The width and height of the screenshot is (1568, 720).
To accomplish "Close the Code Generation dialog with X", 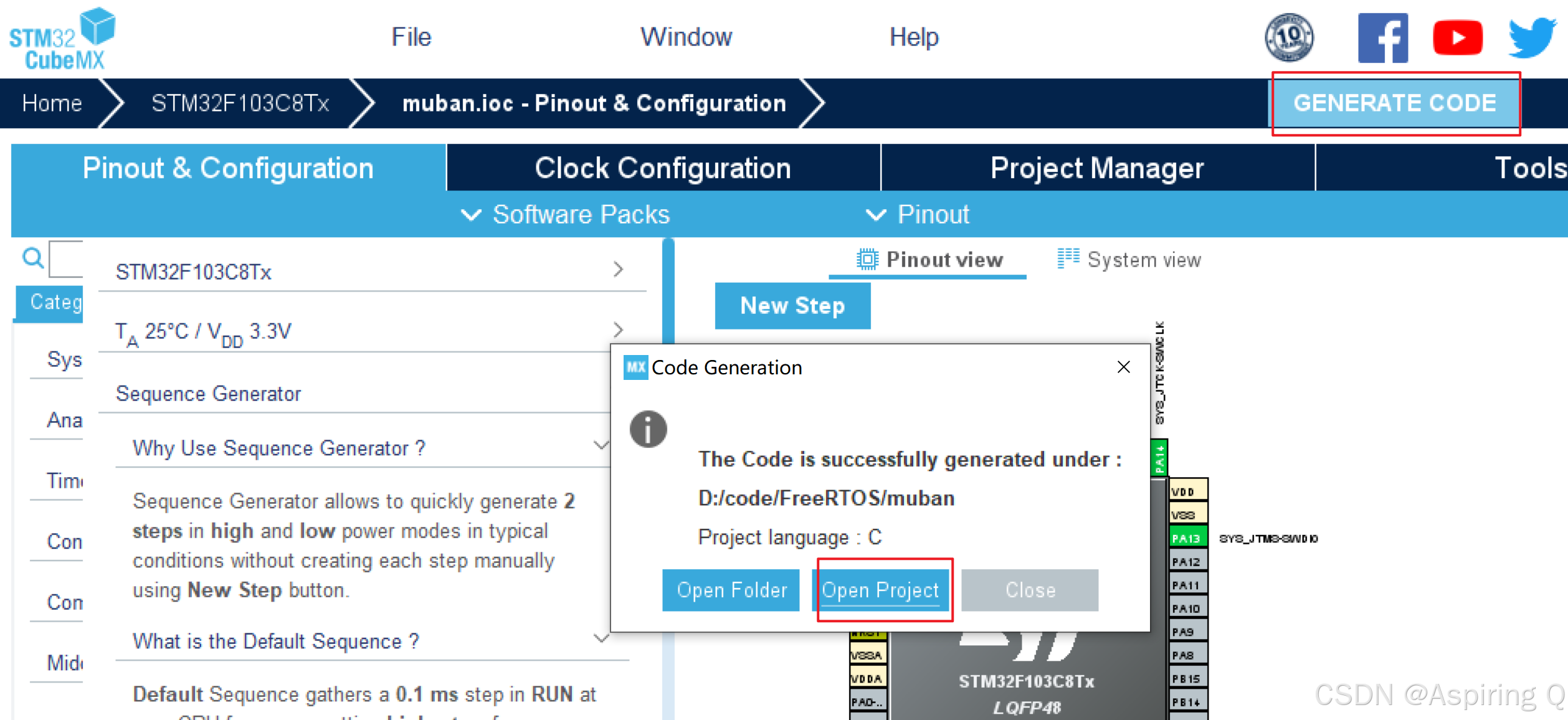I will 1123,367.
